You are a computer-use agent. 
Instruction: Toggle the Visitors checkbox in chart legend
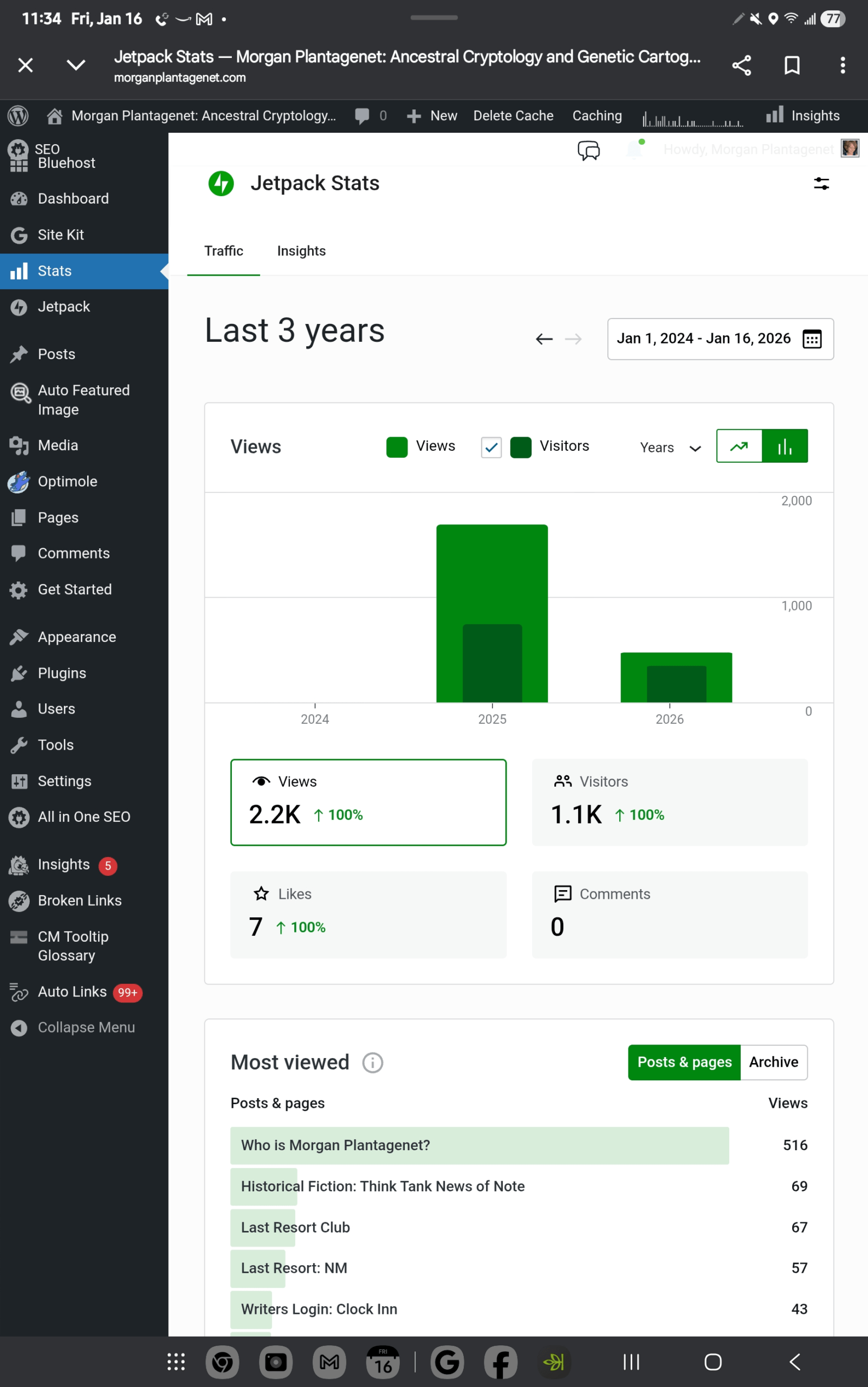click(x=491, y=447)
